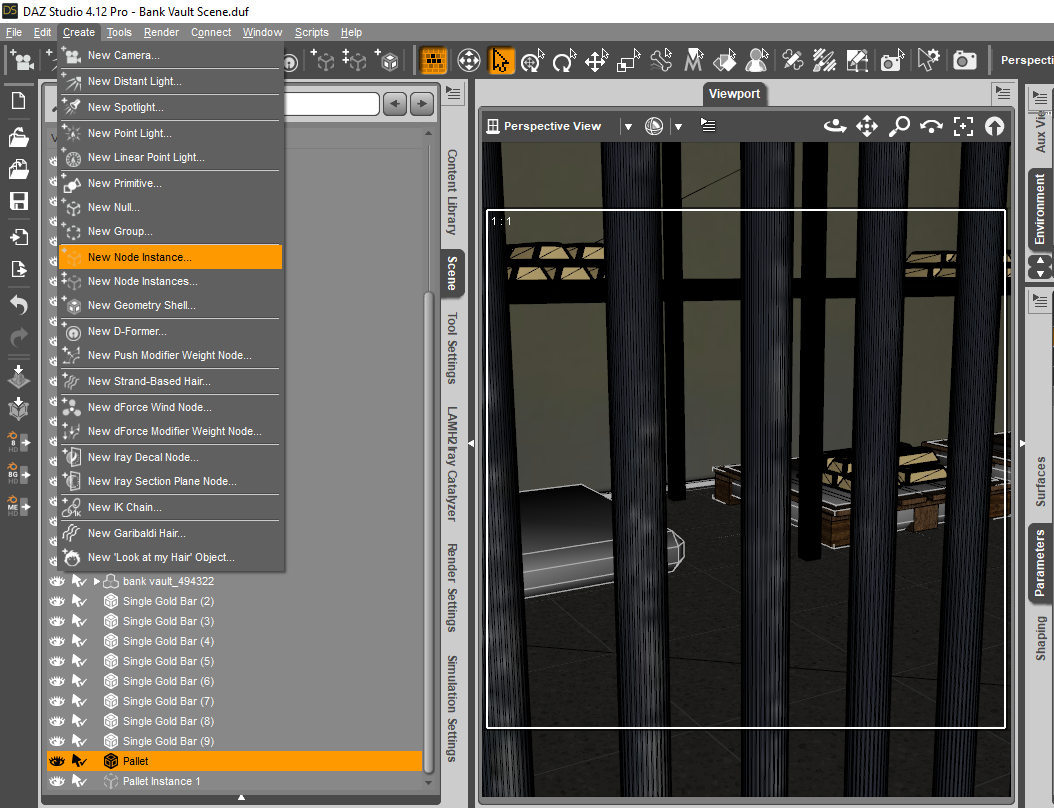Open the Perspective View dropdown arrow
The height and width of the screenshot is (808, 1054).
click(x=628, y=126)
